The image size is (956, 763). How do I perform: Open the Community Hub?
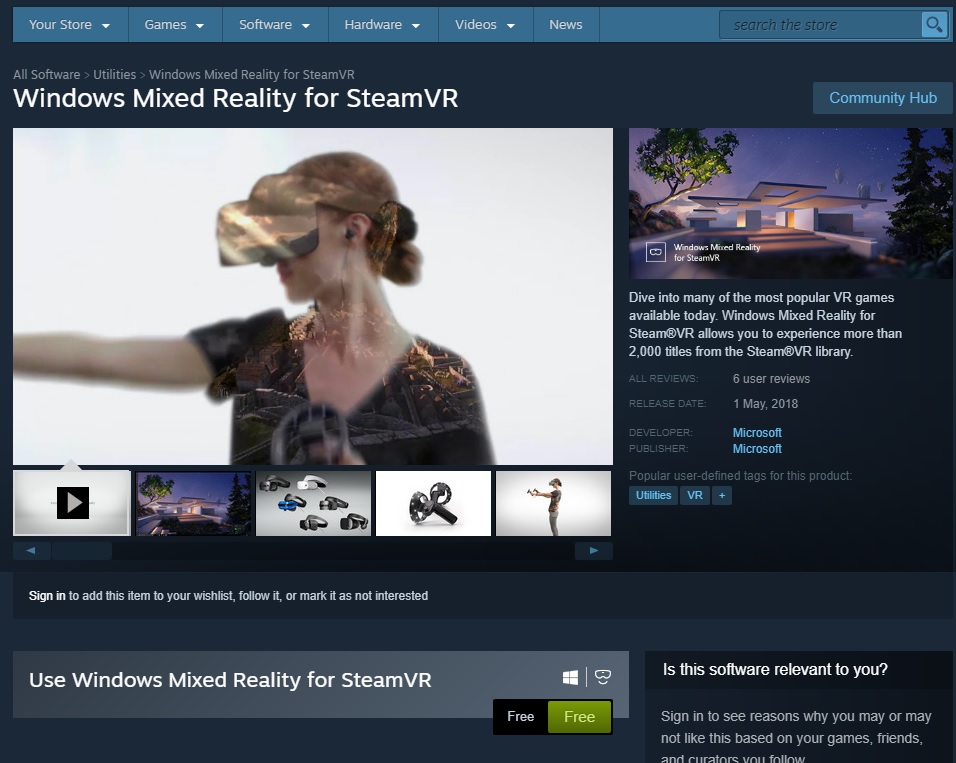point(883,98)
